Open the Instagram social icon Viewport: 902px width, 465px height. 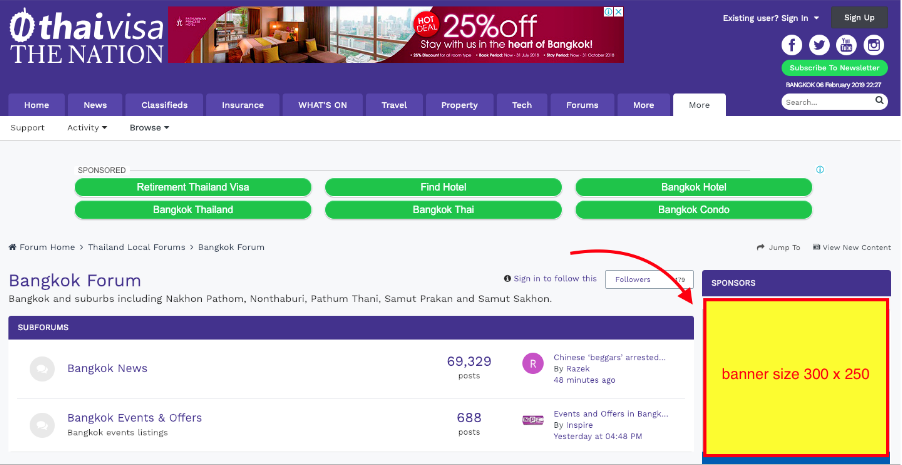click(x=874, y=45)
